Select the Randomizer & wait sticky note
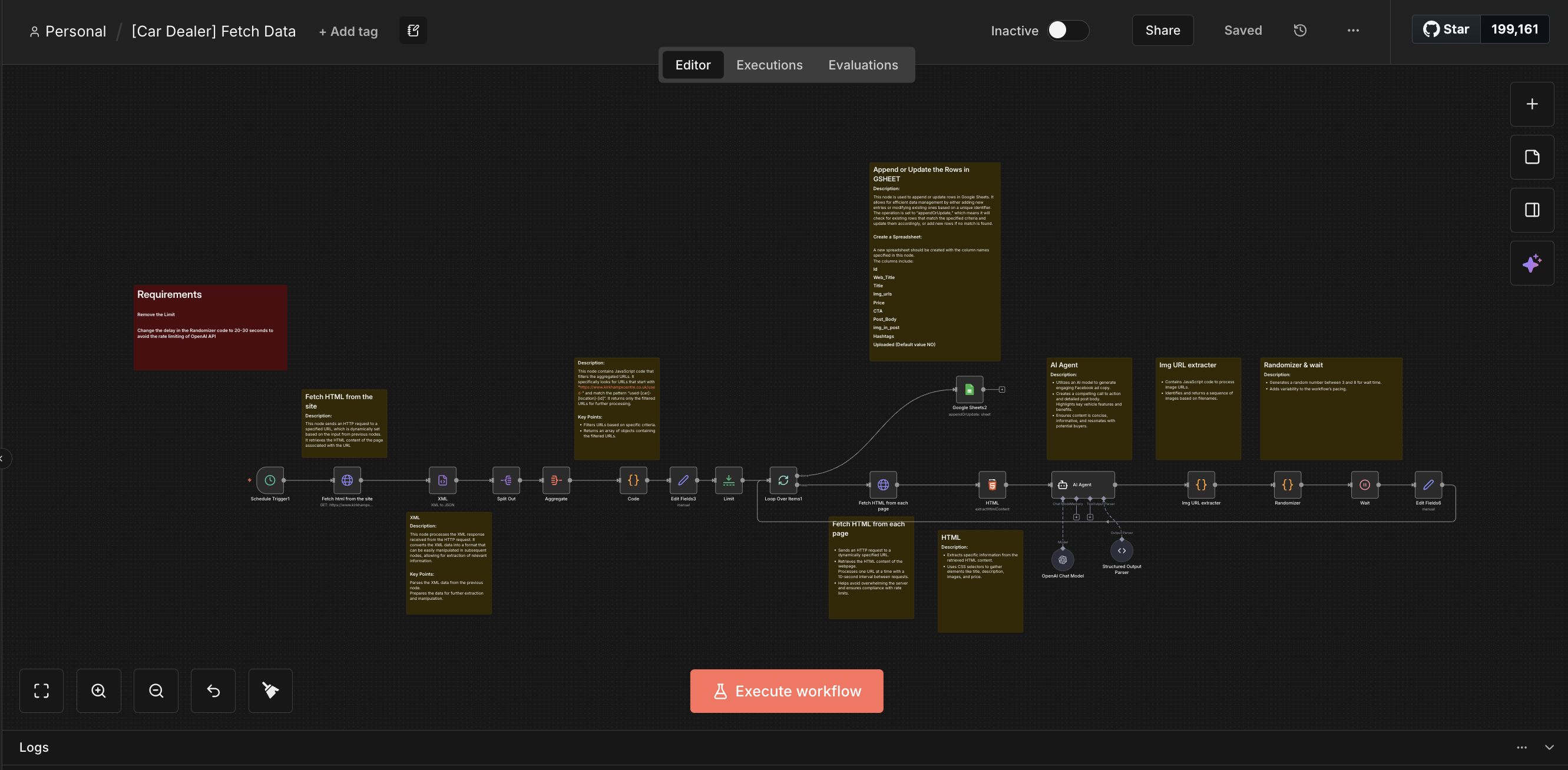The height and width of the screenshot is (770, 1568). pos(1331,409)
